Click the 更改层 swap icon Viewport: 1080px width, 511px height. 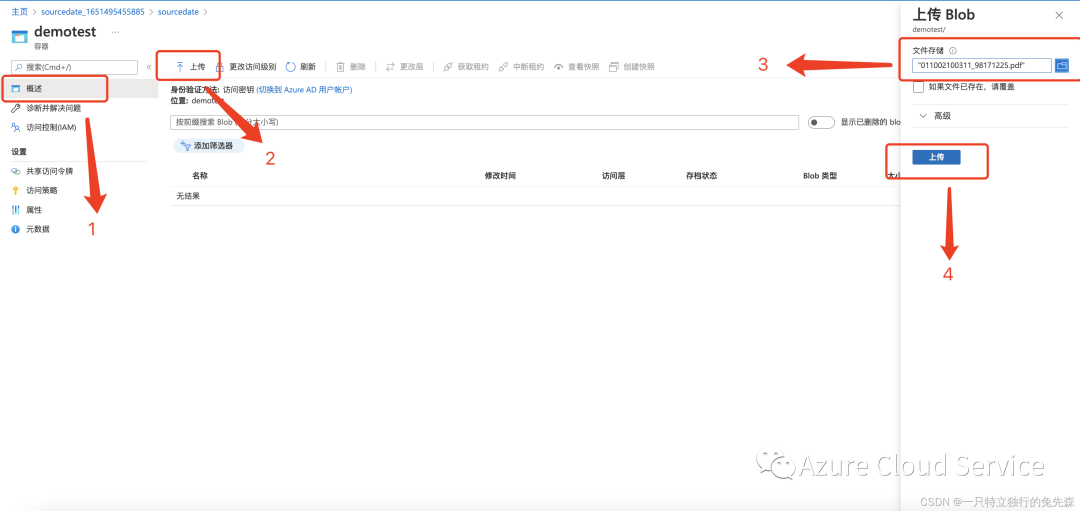[x=390, y=67]
